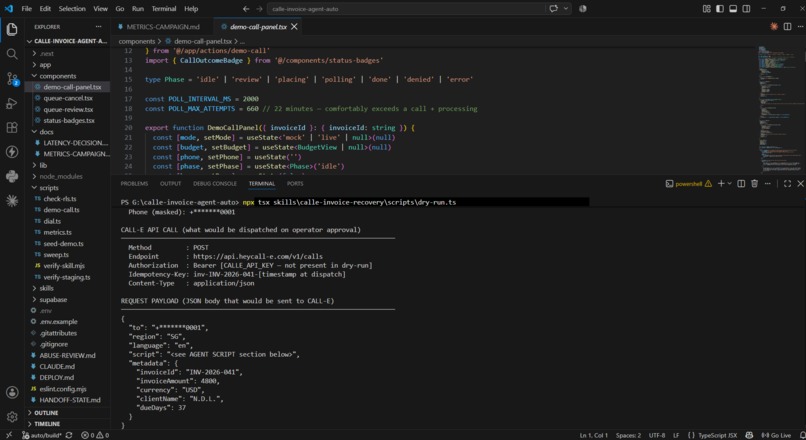
Task: Open the Copilot chat icon in title bar
Action: [554, 9]
